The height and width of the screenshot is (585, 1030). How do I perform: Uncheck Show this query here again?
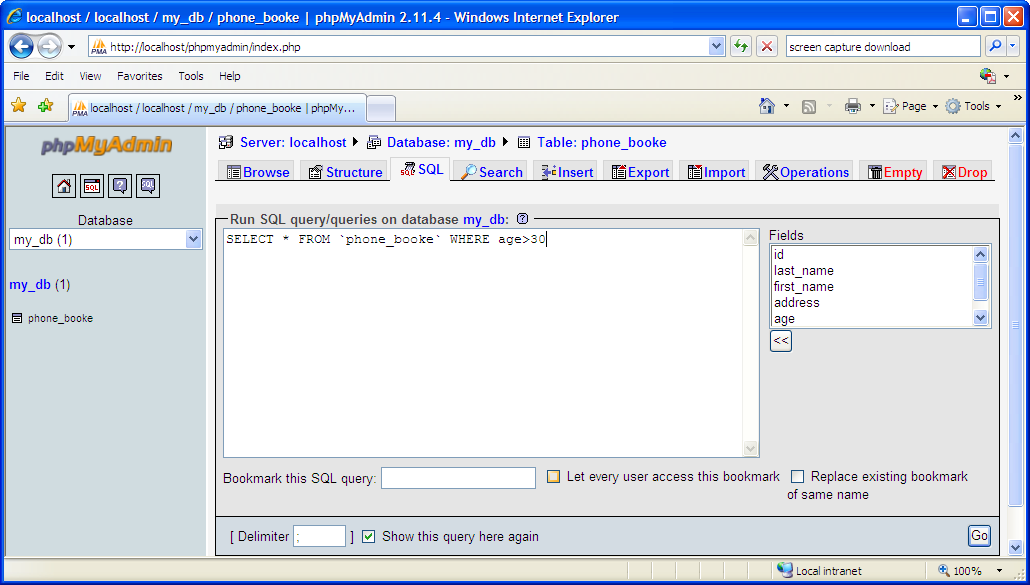pyautogui.click(x=369, y=536)
